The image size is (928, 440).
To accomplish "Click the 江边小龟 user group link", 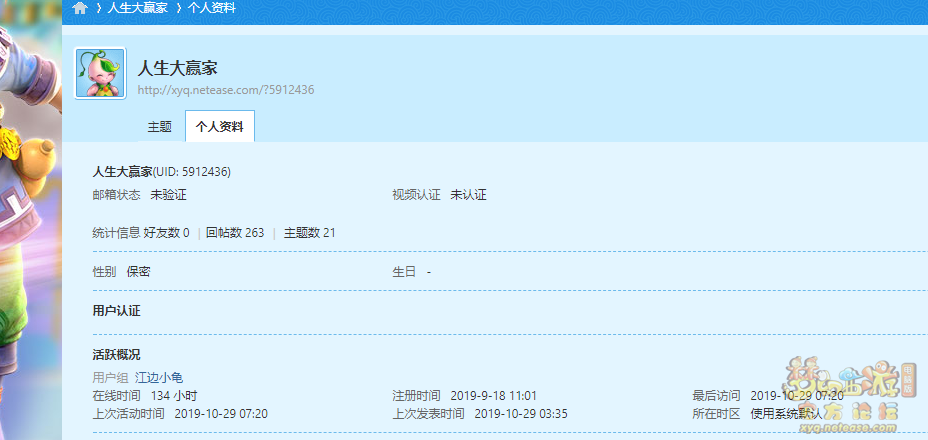I will (x=159, y=377).
